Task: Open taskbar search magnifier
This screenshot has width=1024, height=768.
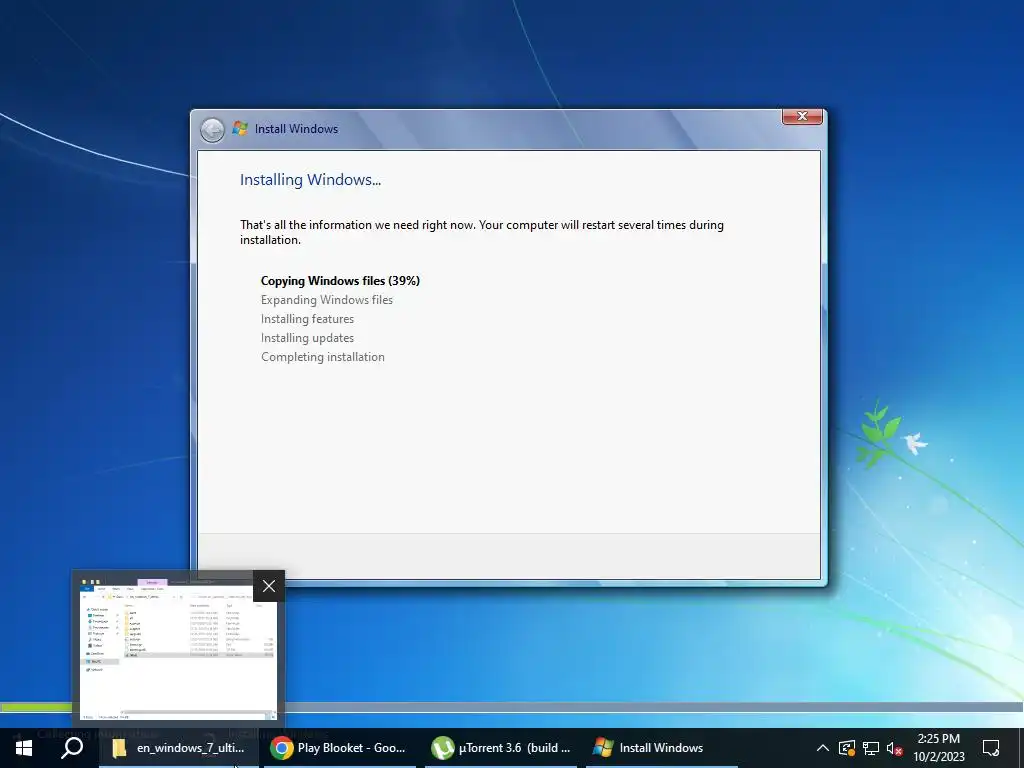Action: coord(72,747)
